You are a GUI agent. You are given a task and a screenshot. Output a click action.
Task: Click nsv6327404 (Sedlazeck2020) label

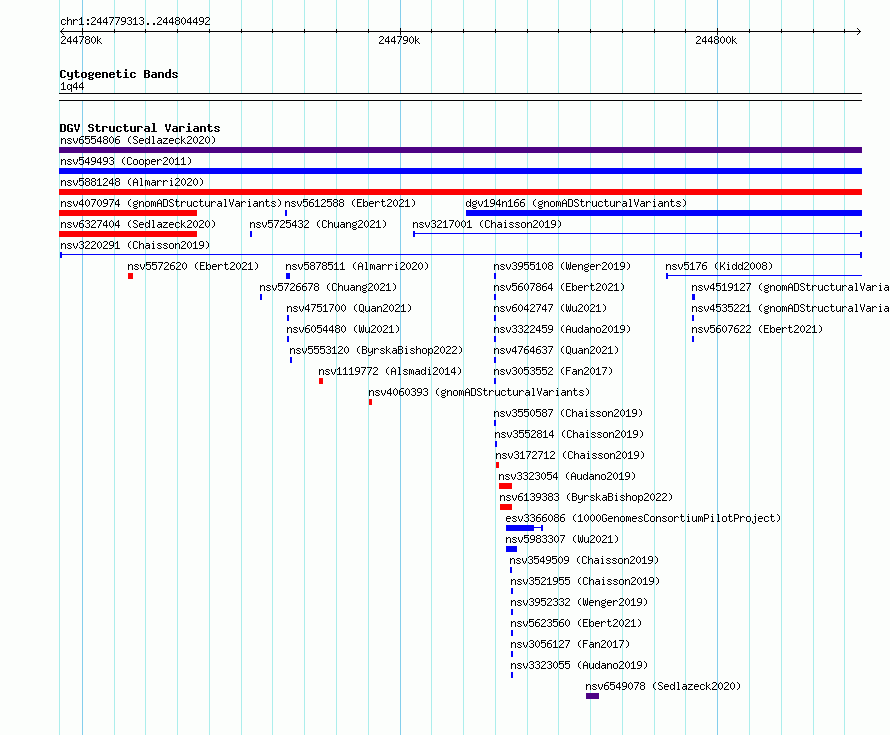[x=138, y=224]
